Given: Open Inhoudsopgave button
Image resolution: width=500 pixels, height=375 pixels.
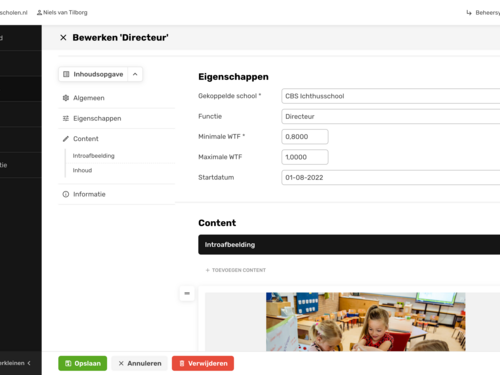Looking at the screenshot, I should [93, 74].
